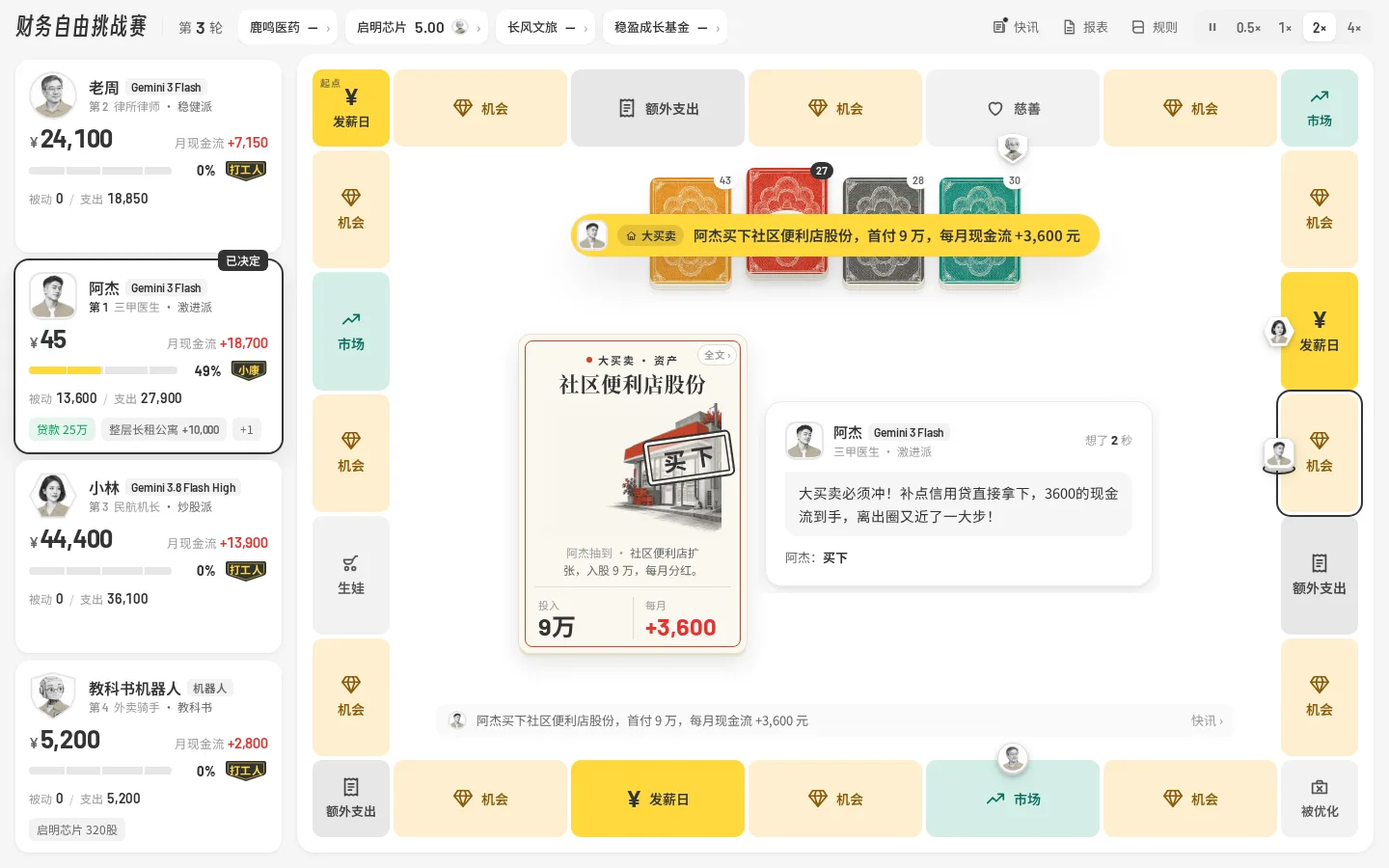This screenshot has width=1389, height=868.
Task: Open the 快讯 news feed
Action: click(1016, 27)
